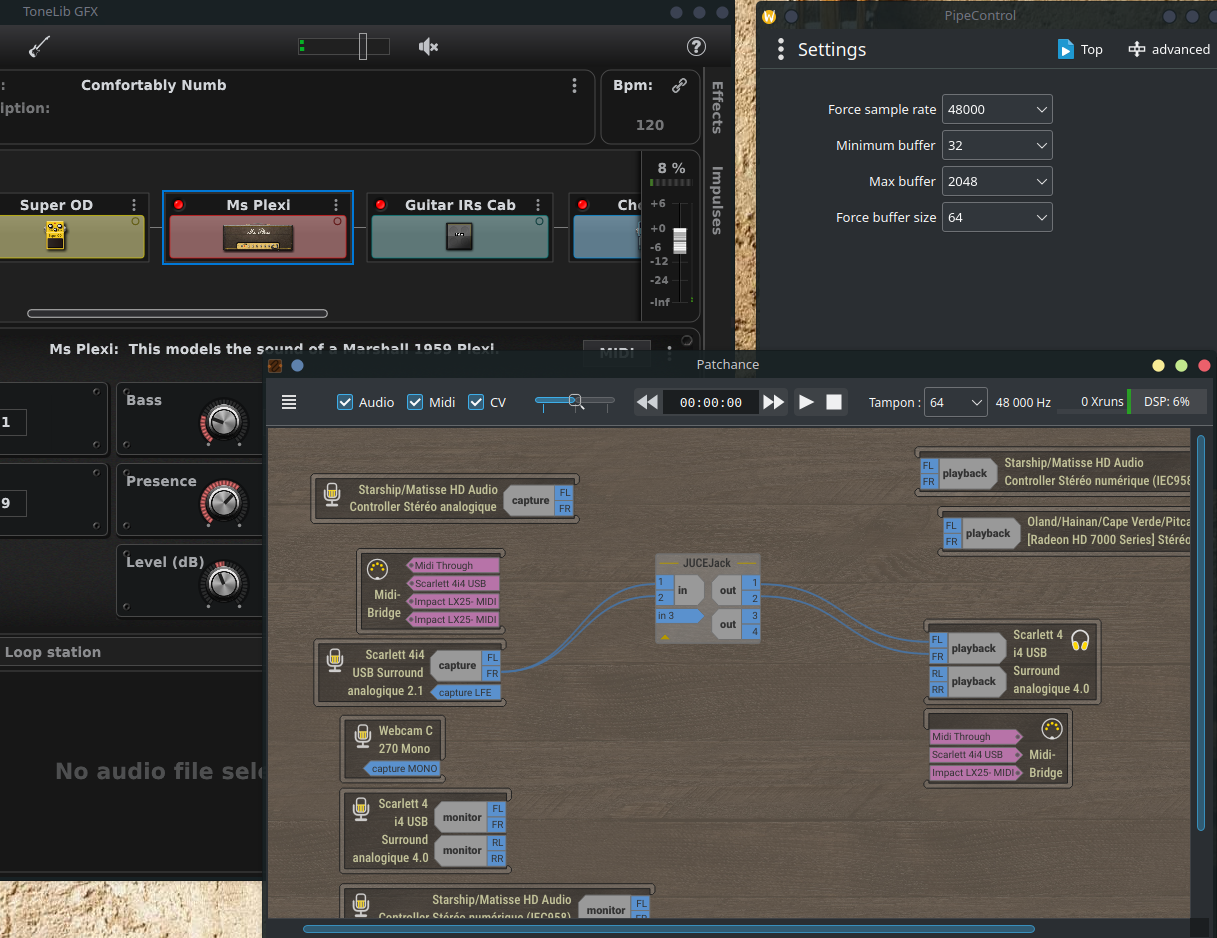Screen dimensions: 1217x938
Task: Click the effect chain horizontal scrollbar
Action: (x=178, y=314)
